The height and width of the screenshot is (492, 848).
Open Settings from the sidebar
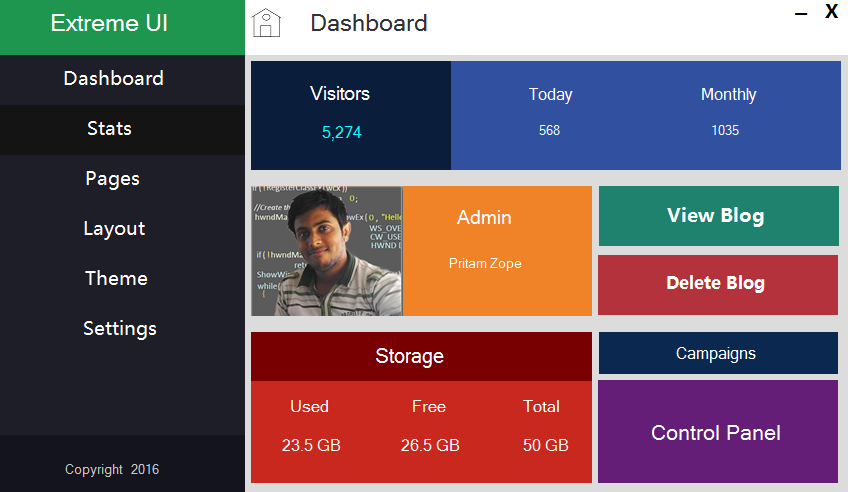(x=119, y=329)
